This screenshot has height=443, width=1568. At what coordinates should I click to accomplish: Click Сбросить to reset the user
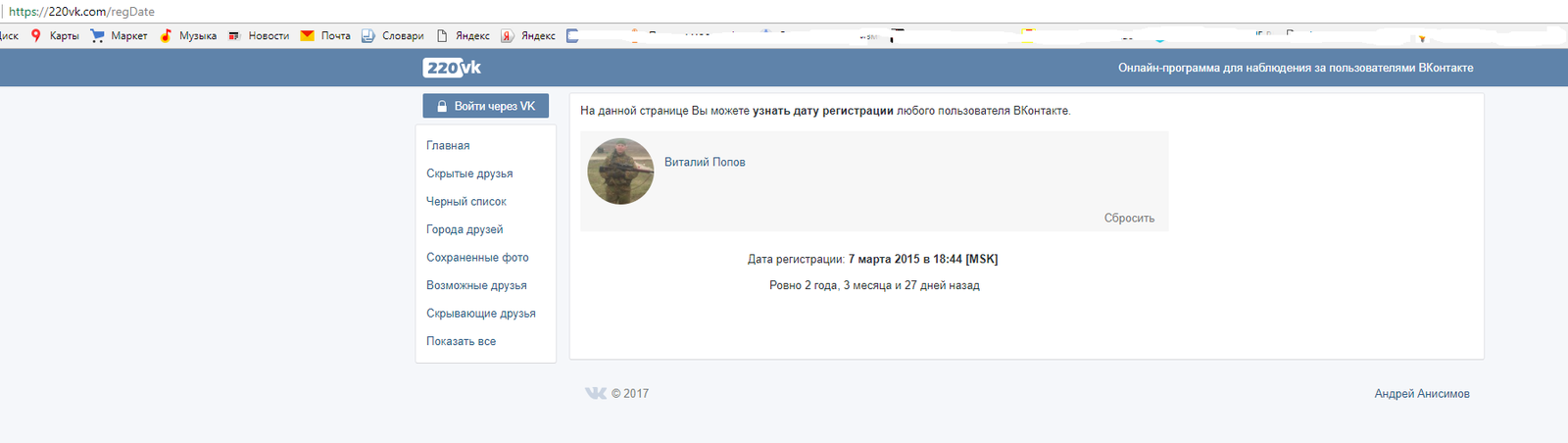click(x=1129, y=218)
